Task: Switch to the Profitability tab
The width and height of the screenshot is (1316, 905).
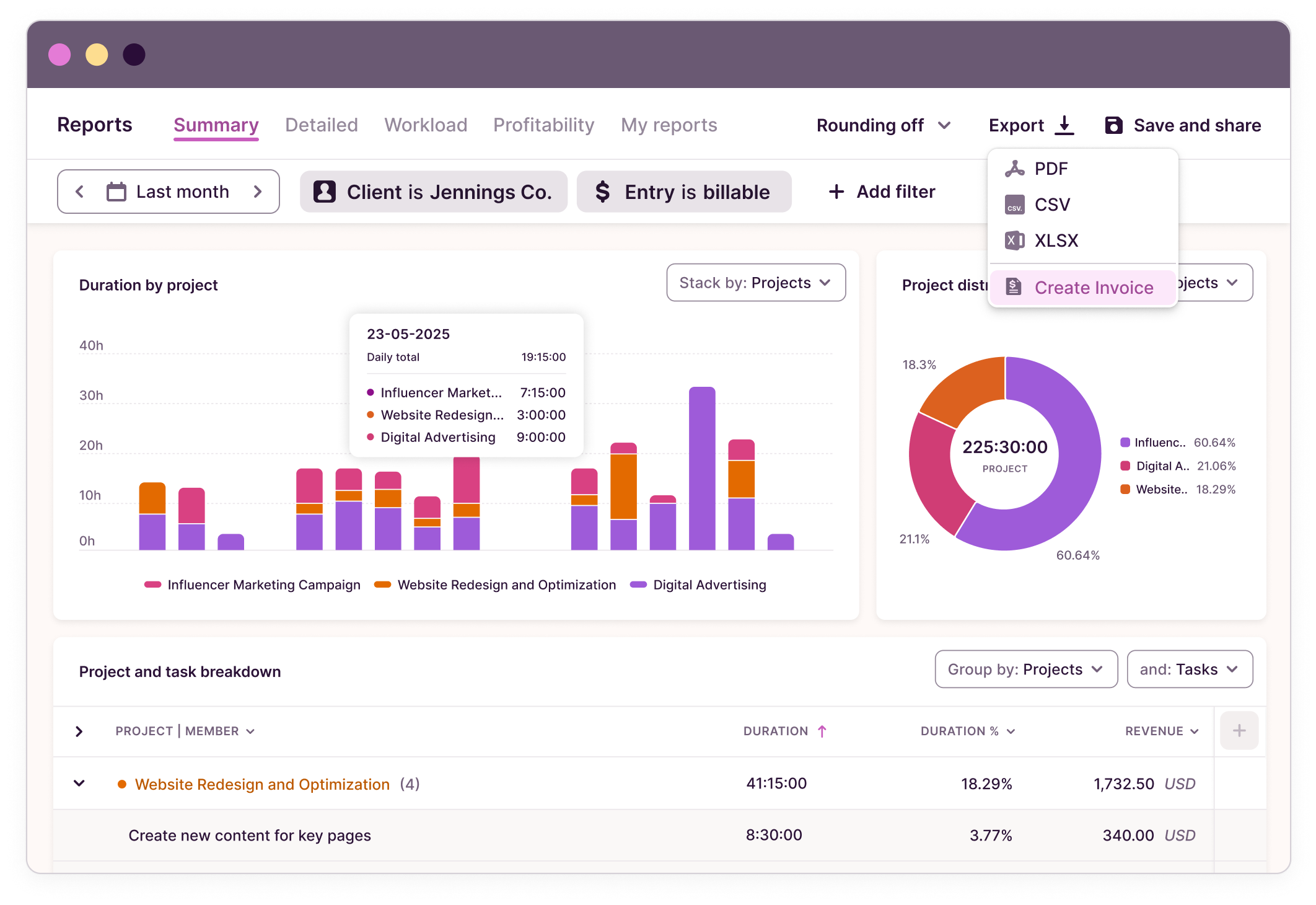Action: pos(543,125)
